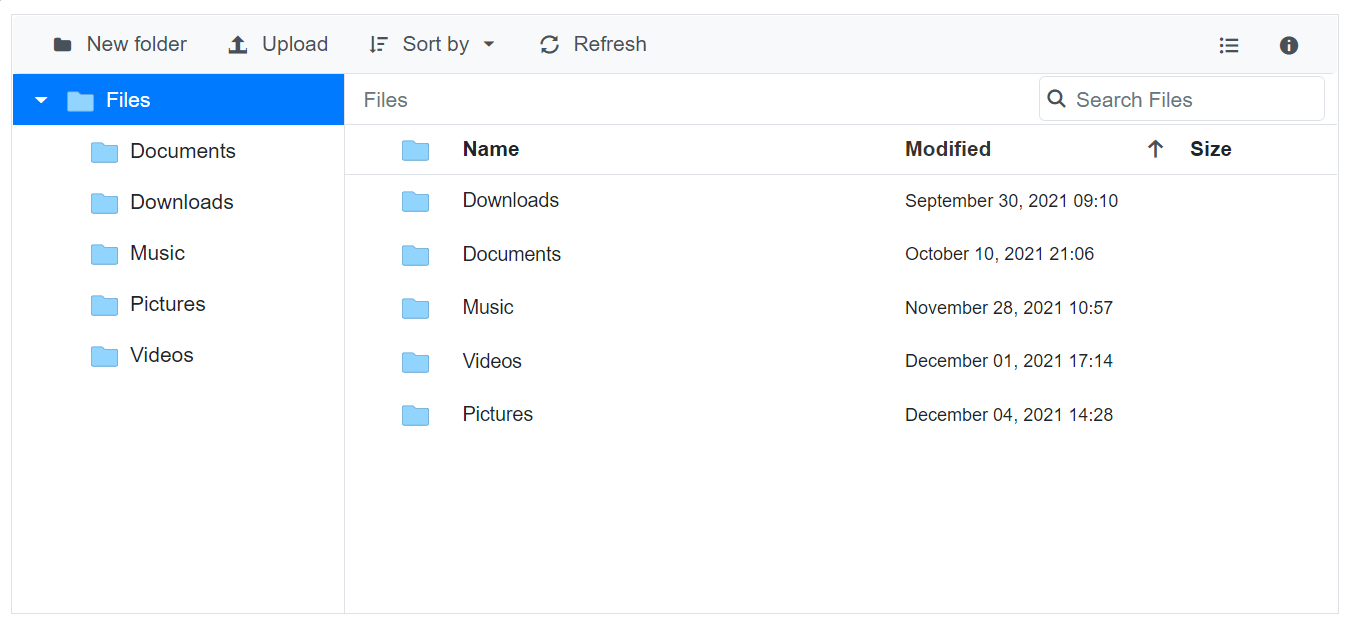Sort the list by Name column header

[490, 149]
